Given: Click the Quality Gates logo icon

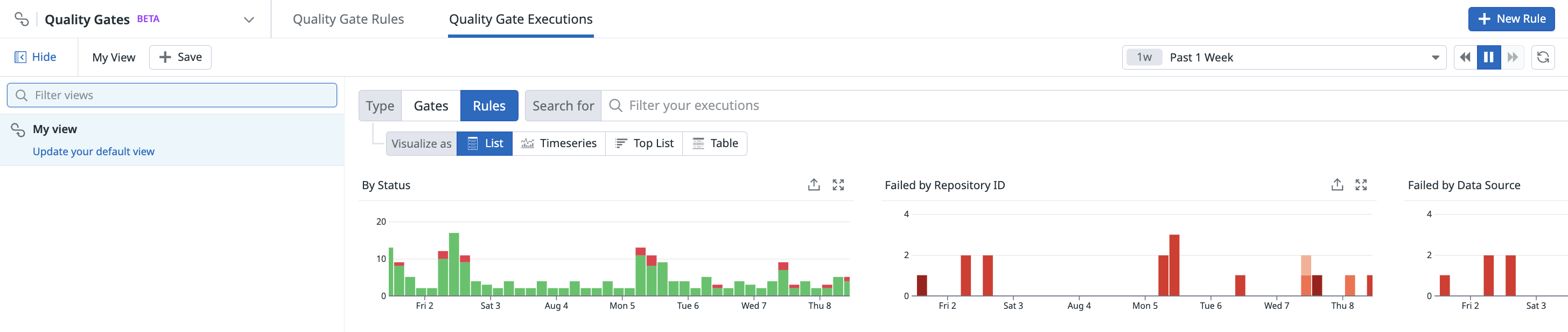Looking at the screenshot, I should point(22,19).
